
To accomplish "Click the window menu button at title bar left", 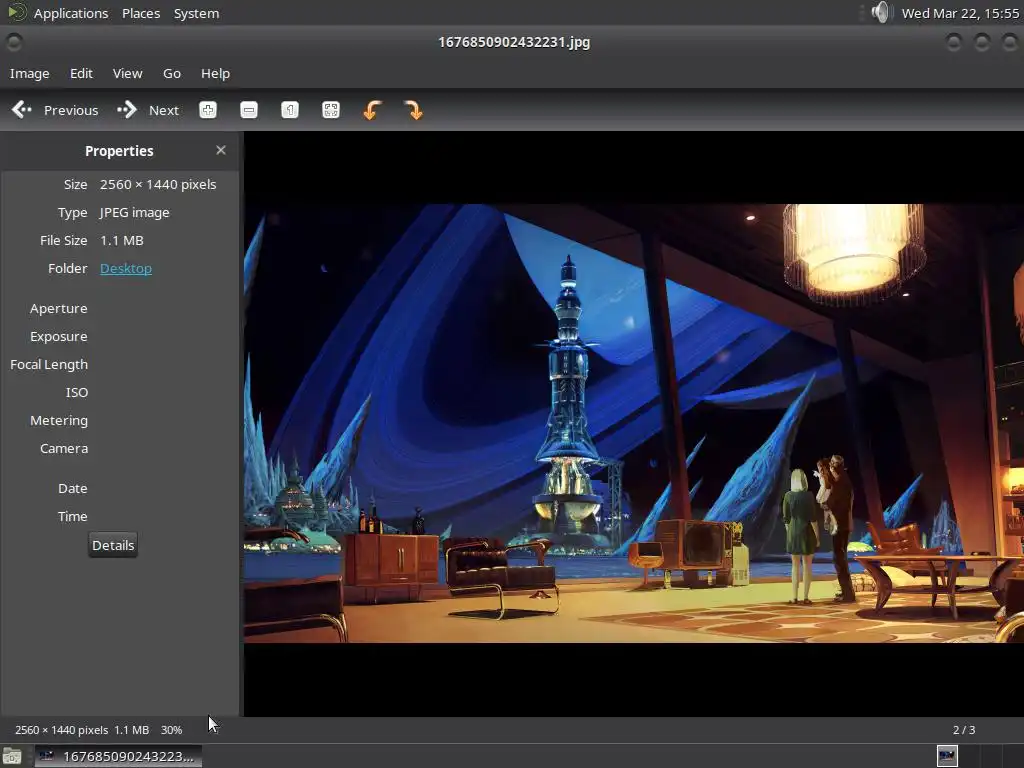I will tap(14, 42).
